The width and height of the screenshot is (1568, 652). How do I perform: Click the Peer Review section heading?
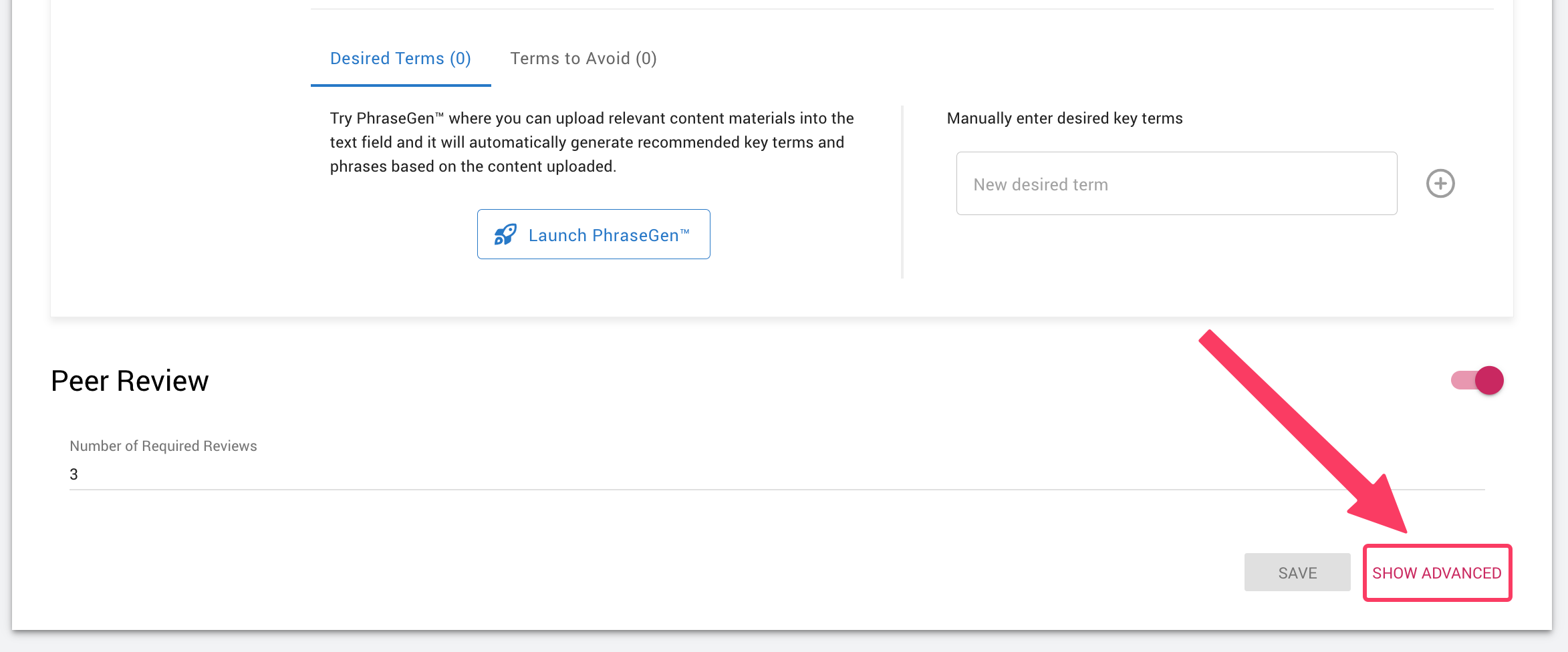click(x=130, y=381)
